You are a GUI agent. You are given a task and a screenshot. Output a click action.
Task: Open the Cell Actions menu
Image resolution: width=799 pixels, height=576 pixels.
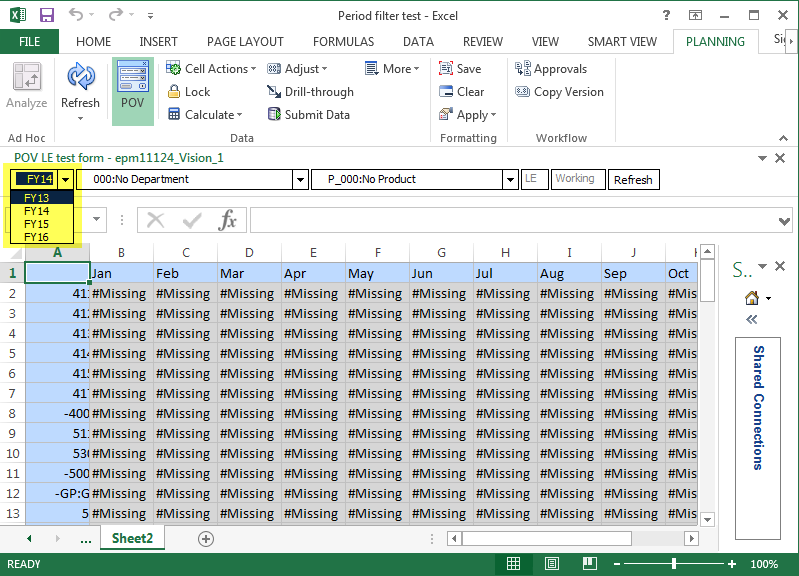tap(211, 69)
